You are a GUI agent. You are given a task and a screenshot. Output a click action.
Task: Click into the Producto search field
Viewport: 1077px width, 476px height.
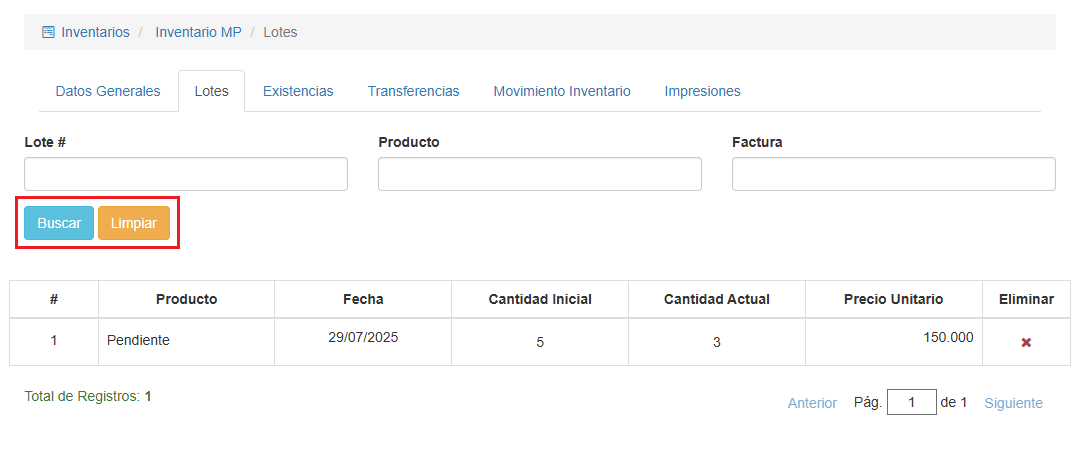[x=540, y=174]
